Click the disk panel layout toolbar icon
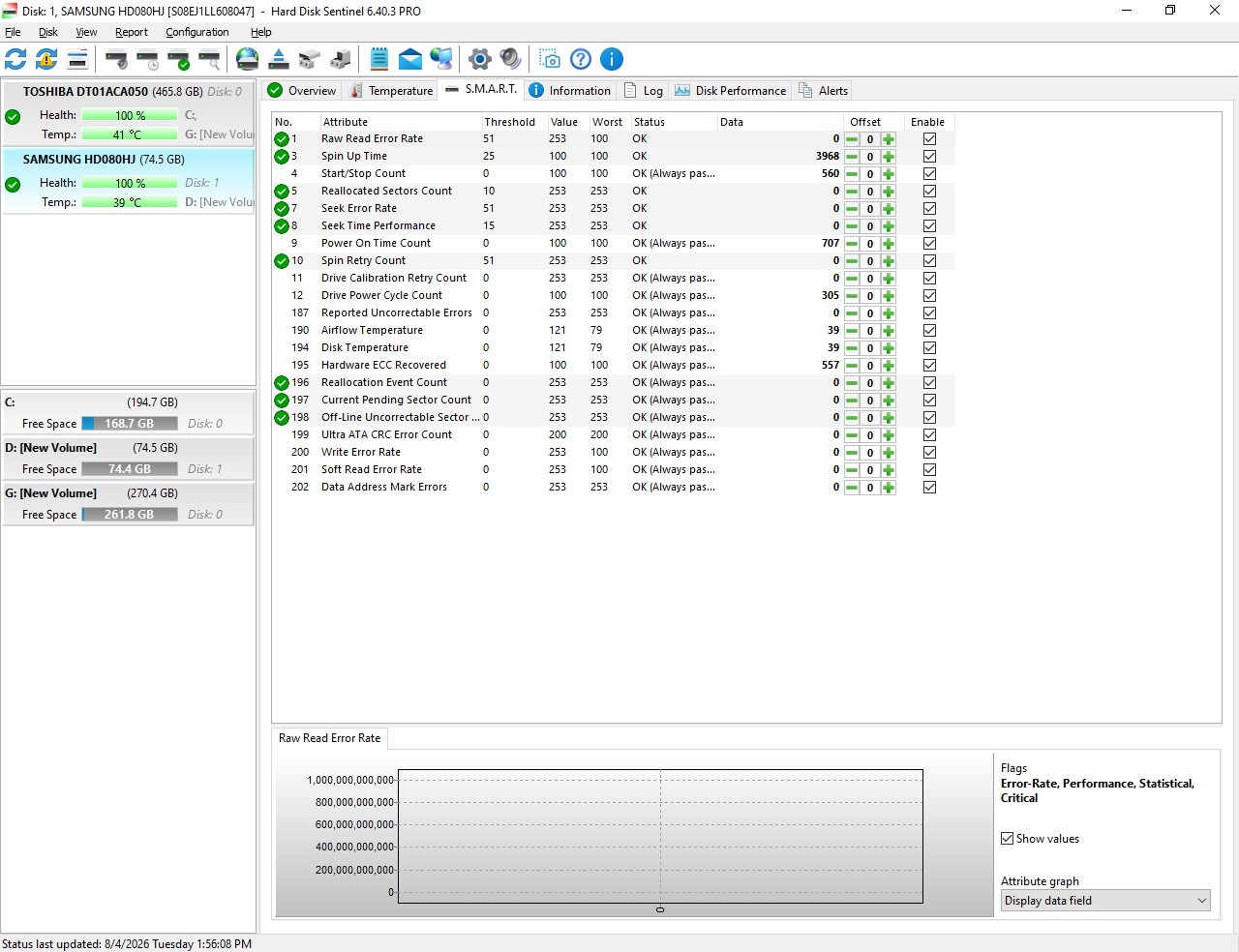 click(x=77, y=59)
